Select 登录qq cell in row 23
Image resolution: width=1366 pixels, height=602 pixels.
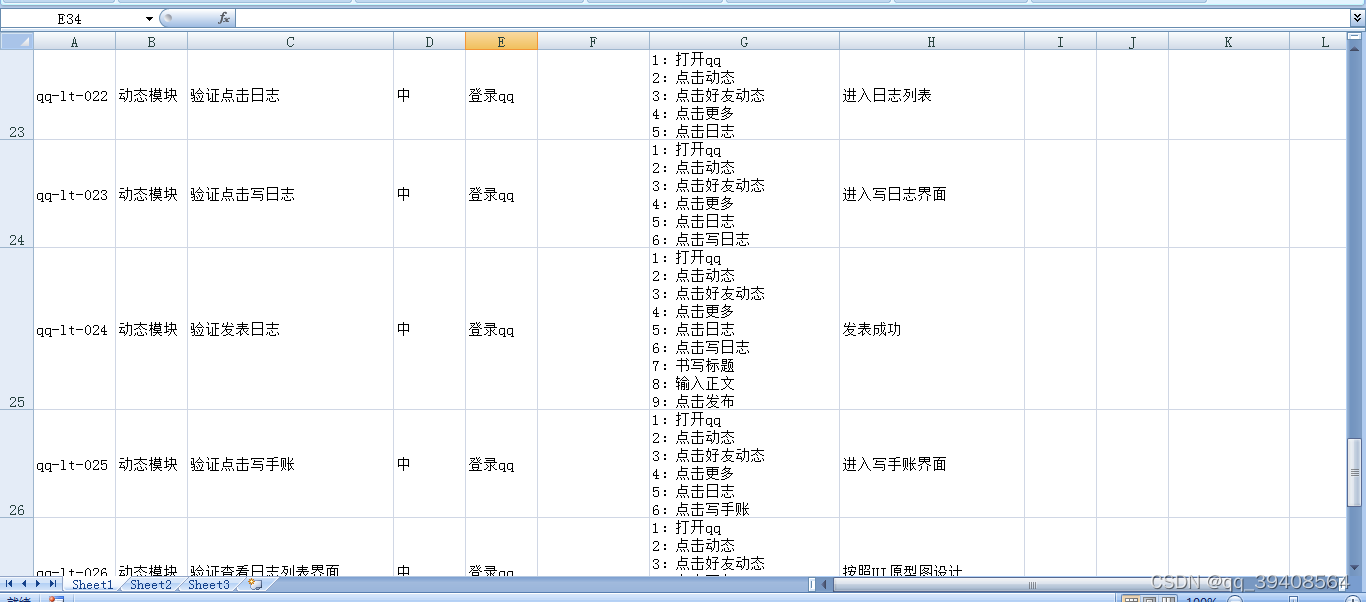[x=501, y=95]
